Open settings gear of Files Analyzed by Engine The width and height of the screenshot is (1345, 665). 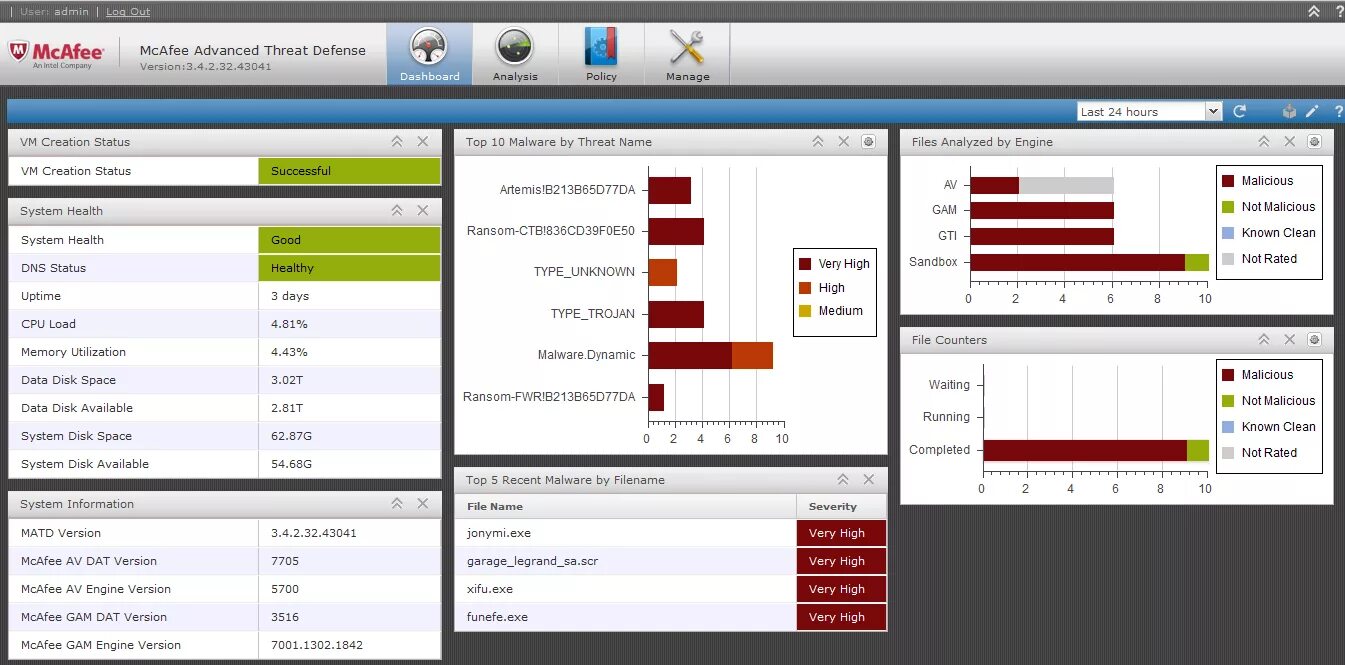click(x=1314, y=142)
